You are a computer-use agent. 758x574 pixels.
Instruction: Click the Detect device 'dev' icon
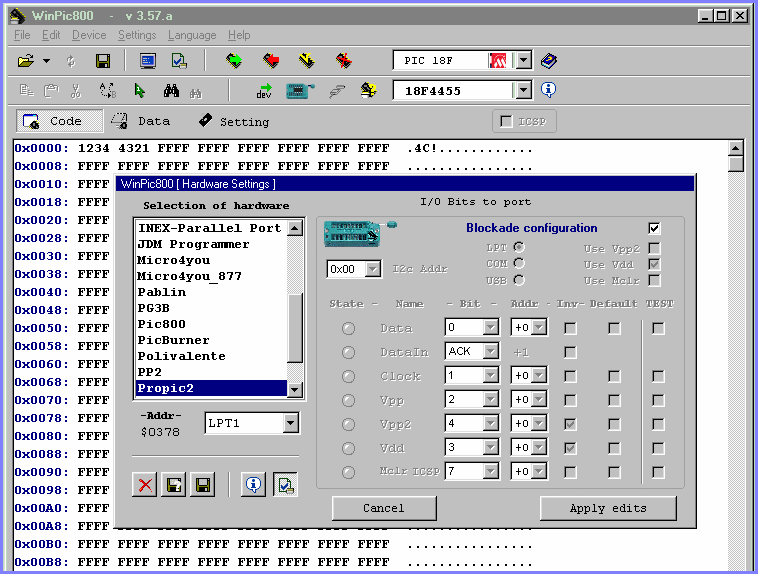tap(264, 90)
